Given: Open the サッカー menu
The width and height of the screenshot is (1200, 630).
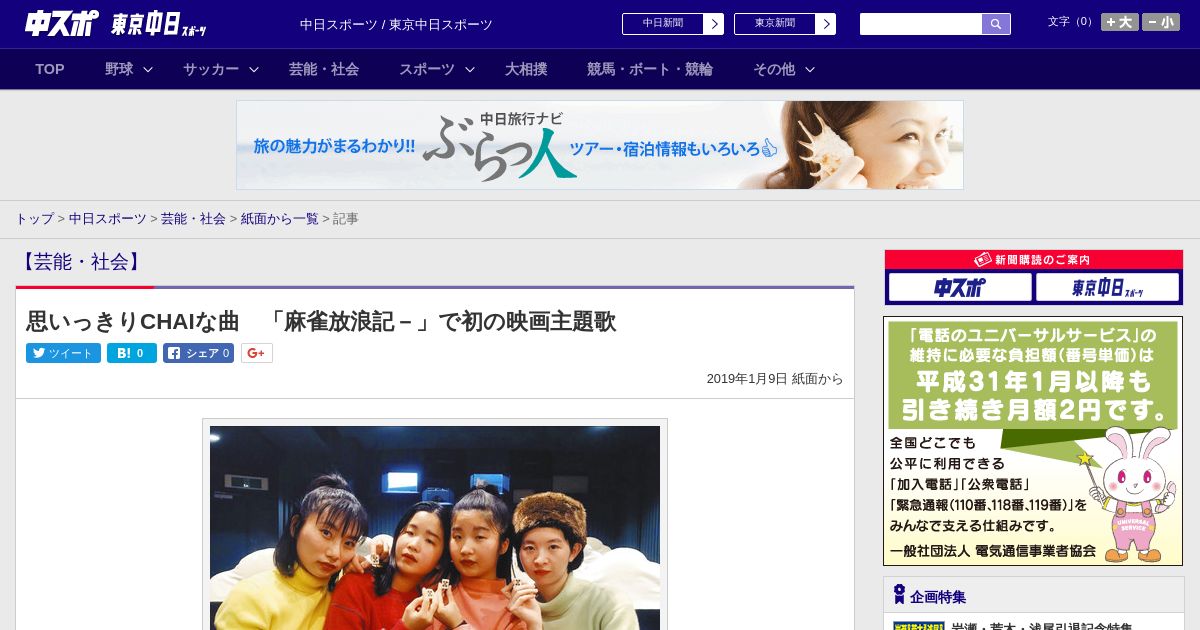Looking at the screenshot, I should [211, 69].
